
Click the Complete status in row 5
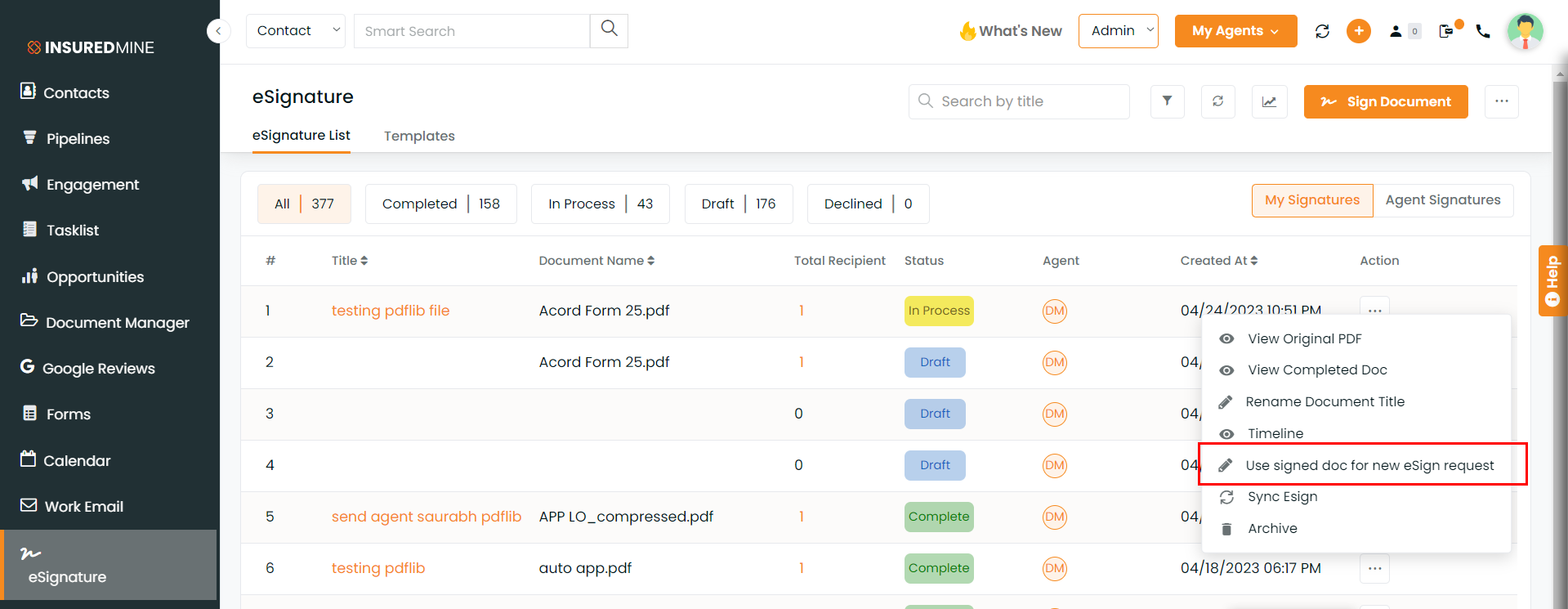pos(939,517)
